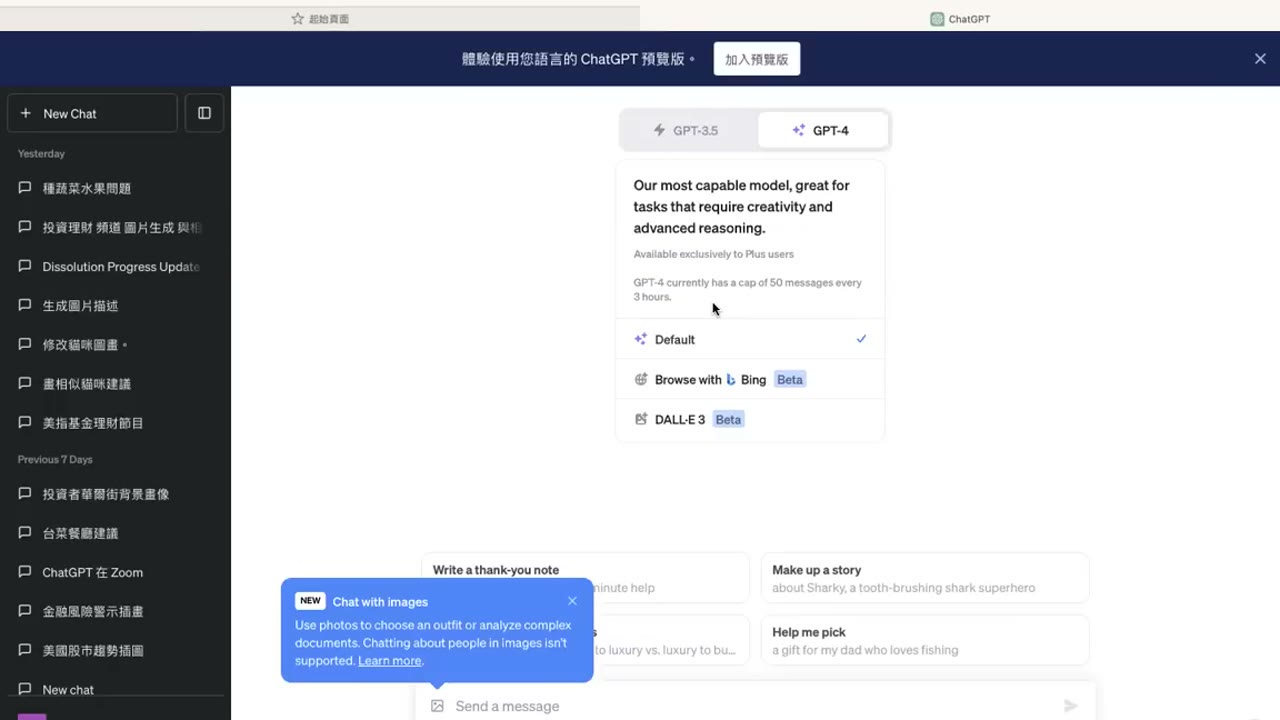
Task: Open the Learn more link
Action: coord(389,661)
